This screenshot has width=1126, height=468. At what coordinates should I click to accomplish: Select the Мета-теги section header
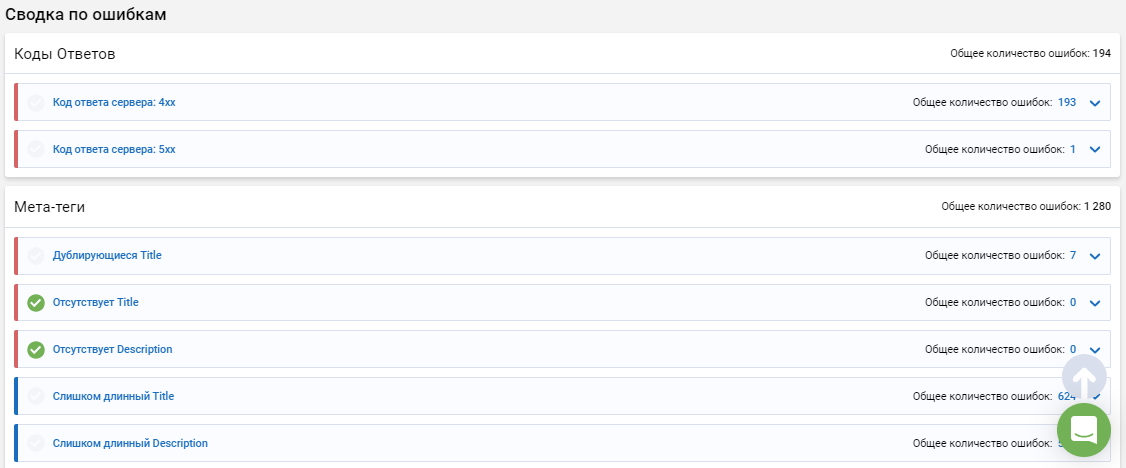coord(50,207)
